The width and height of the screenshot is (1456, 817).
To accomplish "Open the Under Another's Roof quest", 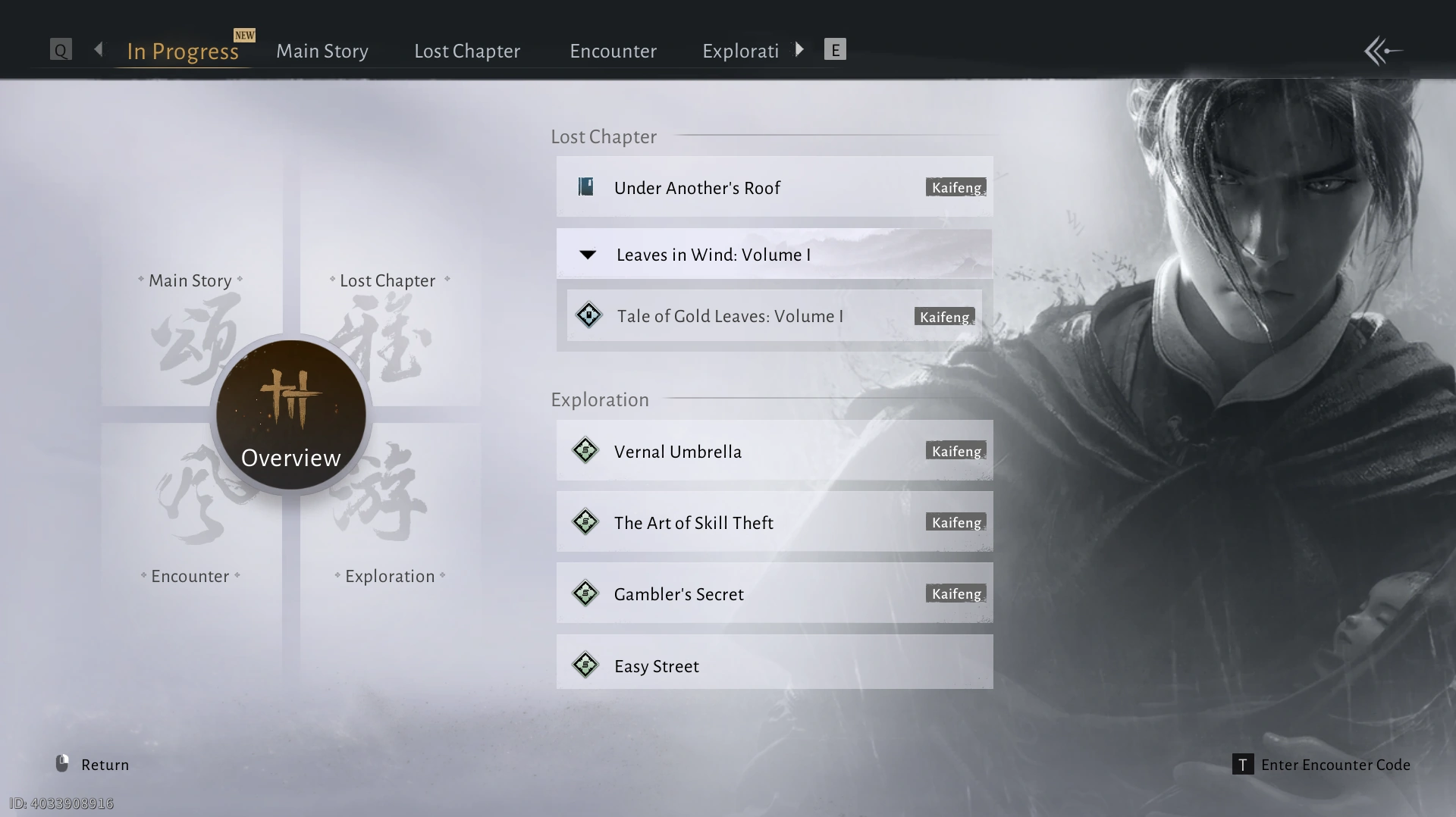I will [774, 186].
